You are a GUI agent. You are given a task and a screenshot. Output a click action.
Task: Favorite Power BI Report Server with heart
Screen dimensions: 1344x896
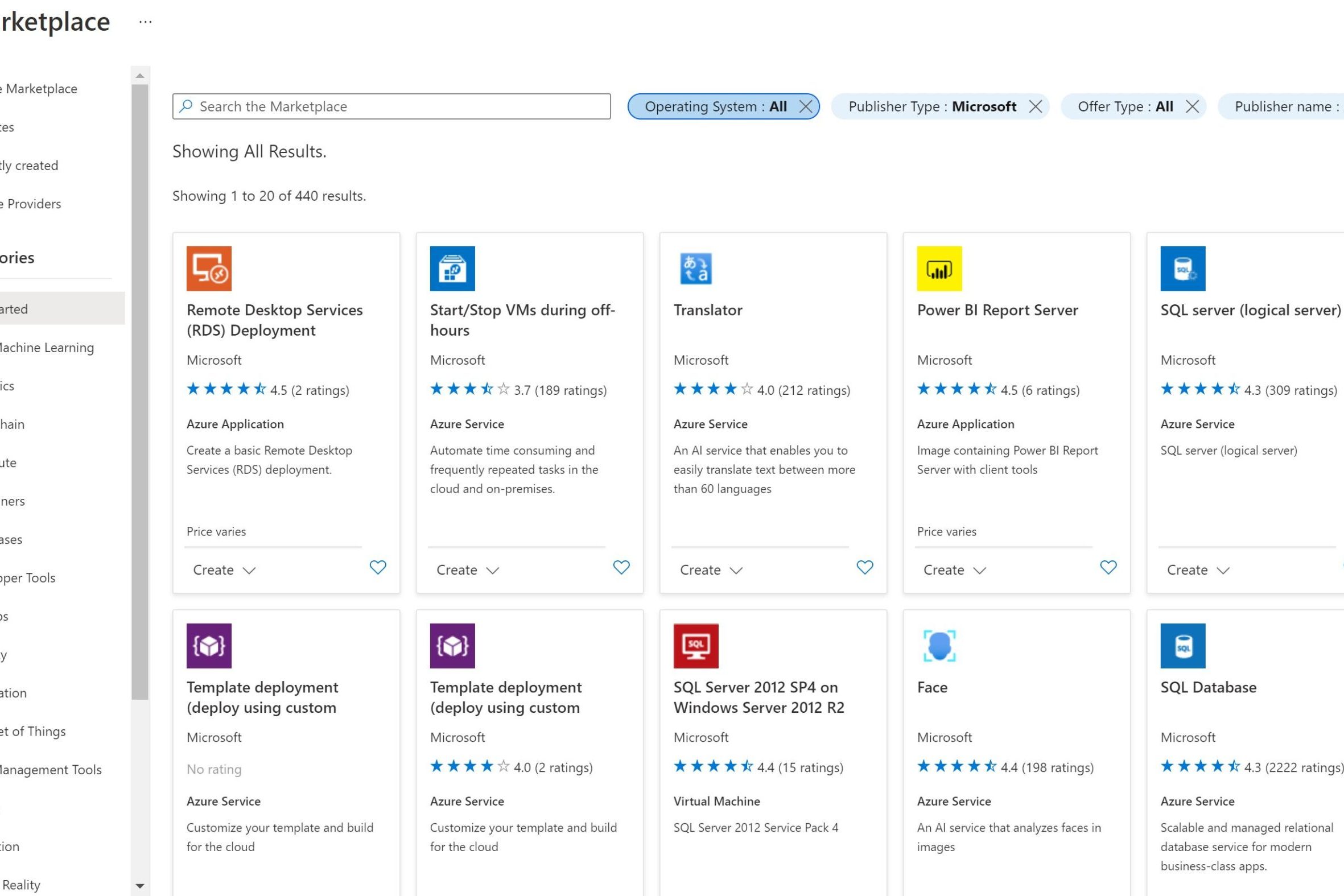tap(1108, 567)
